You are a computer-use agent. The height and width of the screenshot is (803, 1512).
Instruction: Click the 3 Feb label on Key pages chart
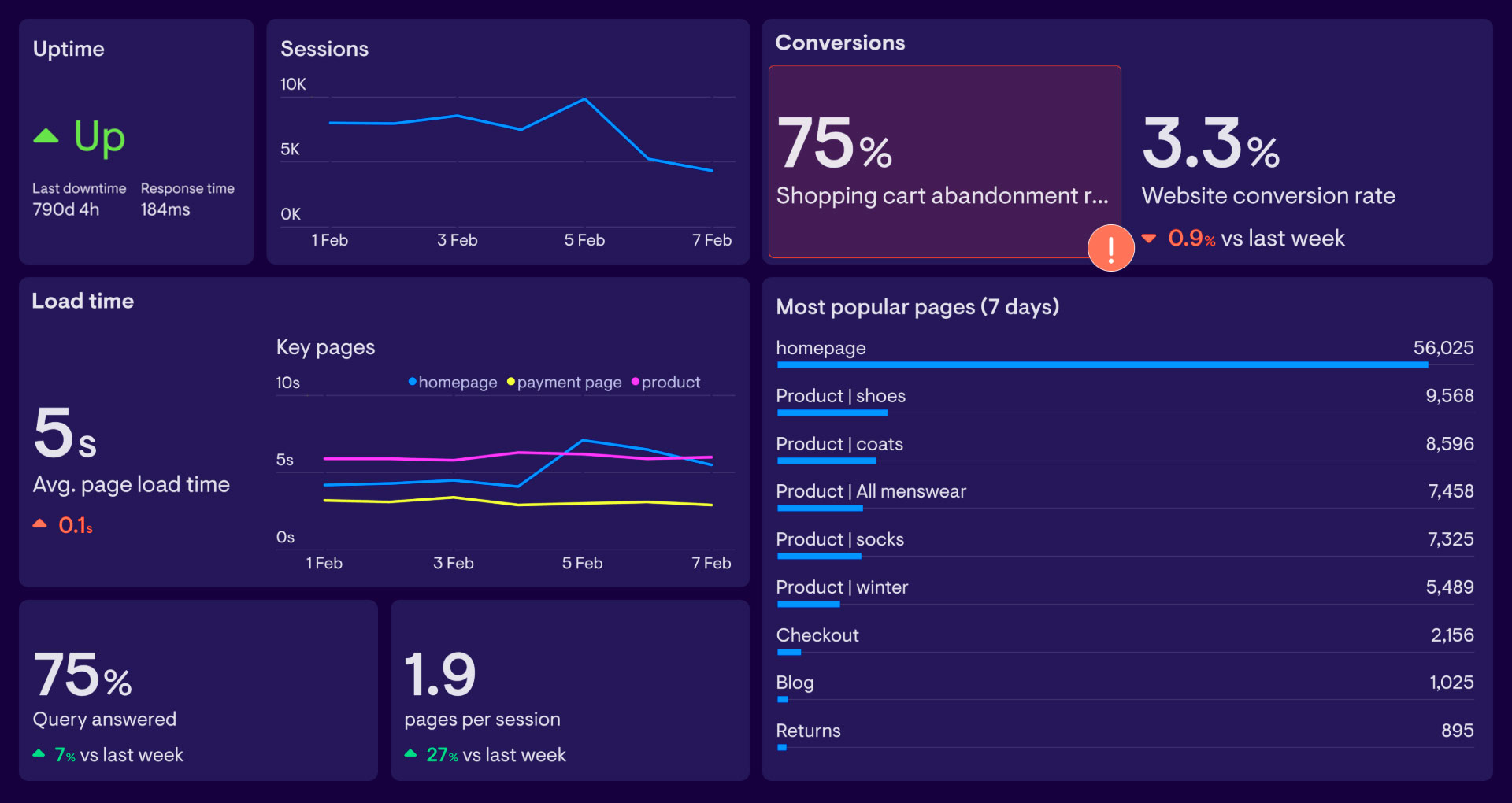point(454,563)
